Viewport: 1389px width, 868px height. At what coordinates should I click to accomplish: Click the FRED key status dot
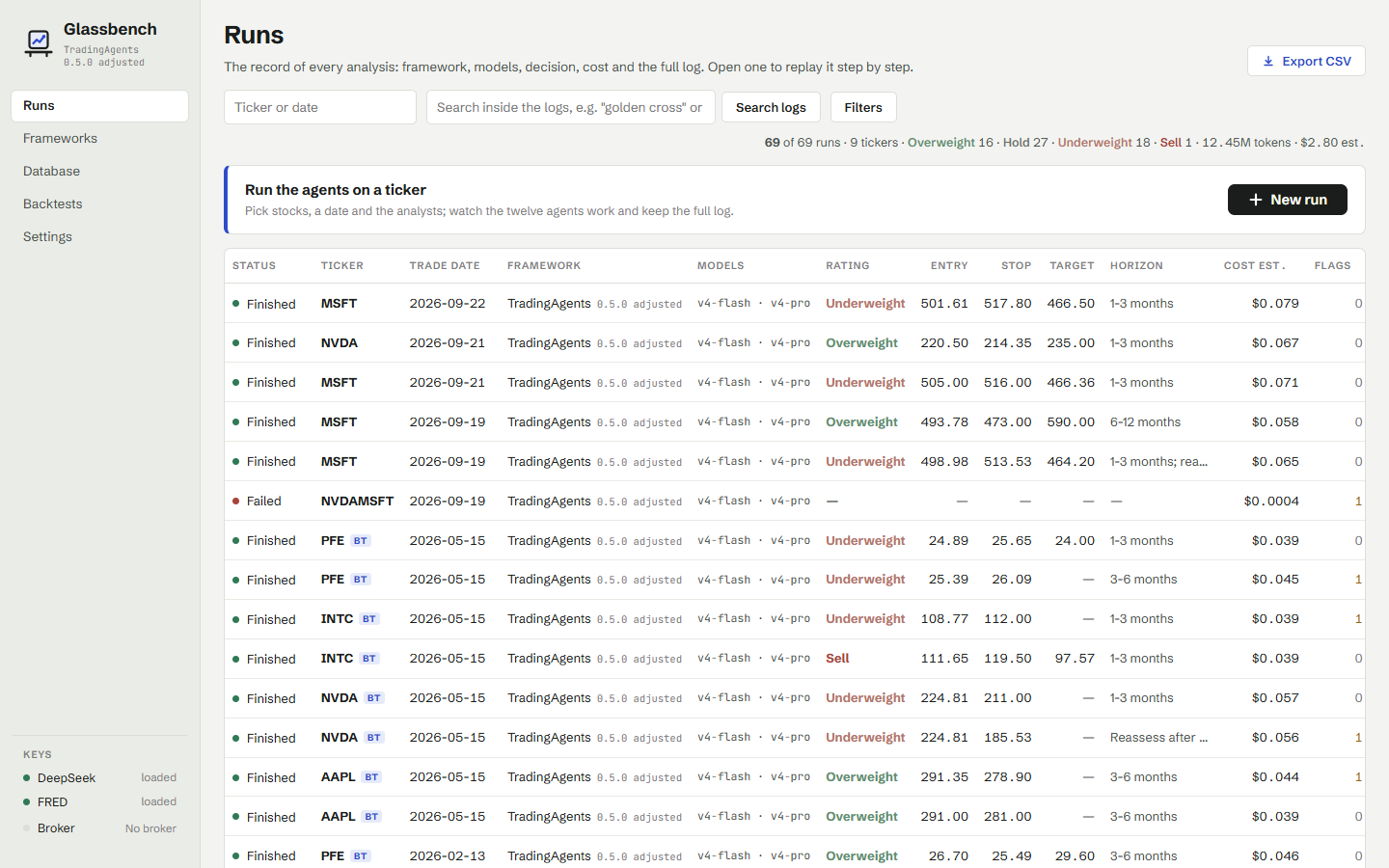[x=27, y=802]
